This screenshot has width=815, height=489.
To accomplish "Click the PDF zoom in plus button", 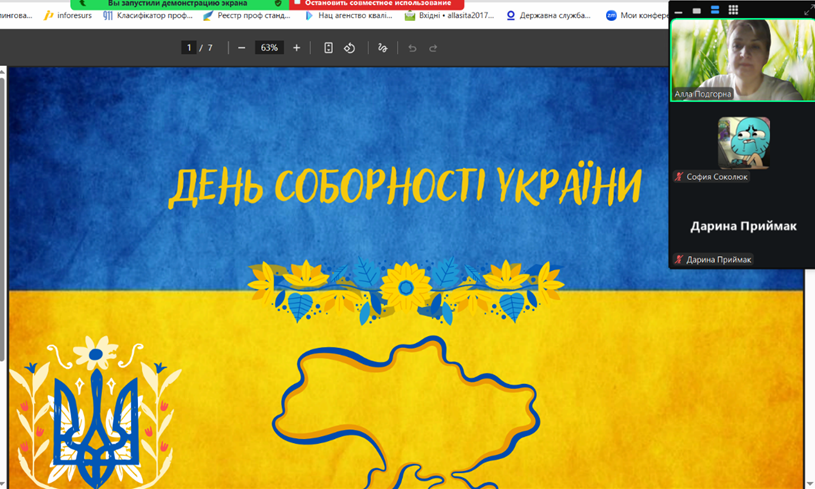I will (x=296, y=48).
